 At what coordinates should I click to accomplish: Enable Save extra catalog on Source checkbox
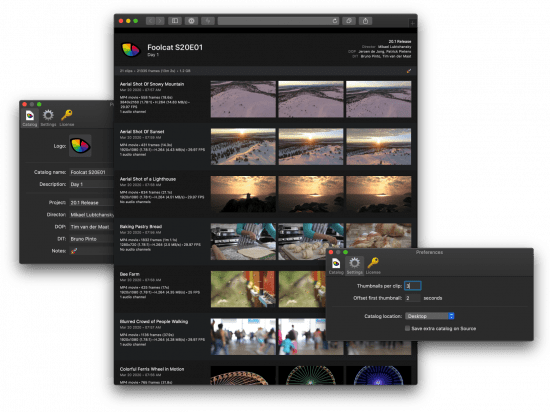pos(407,329)
